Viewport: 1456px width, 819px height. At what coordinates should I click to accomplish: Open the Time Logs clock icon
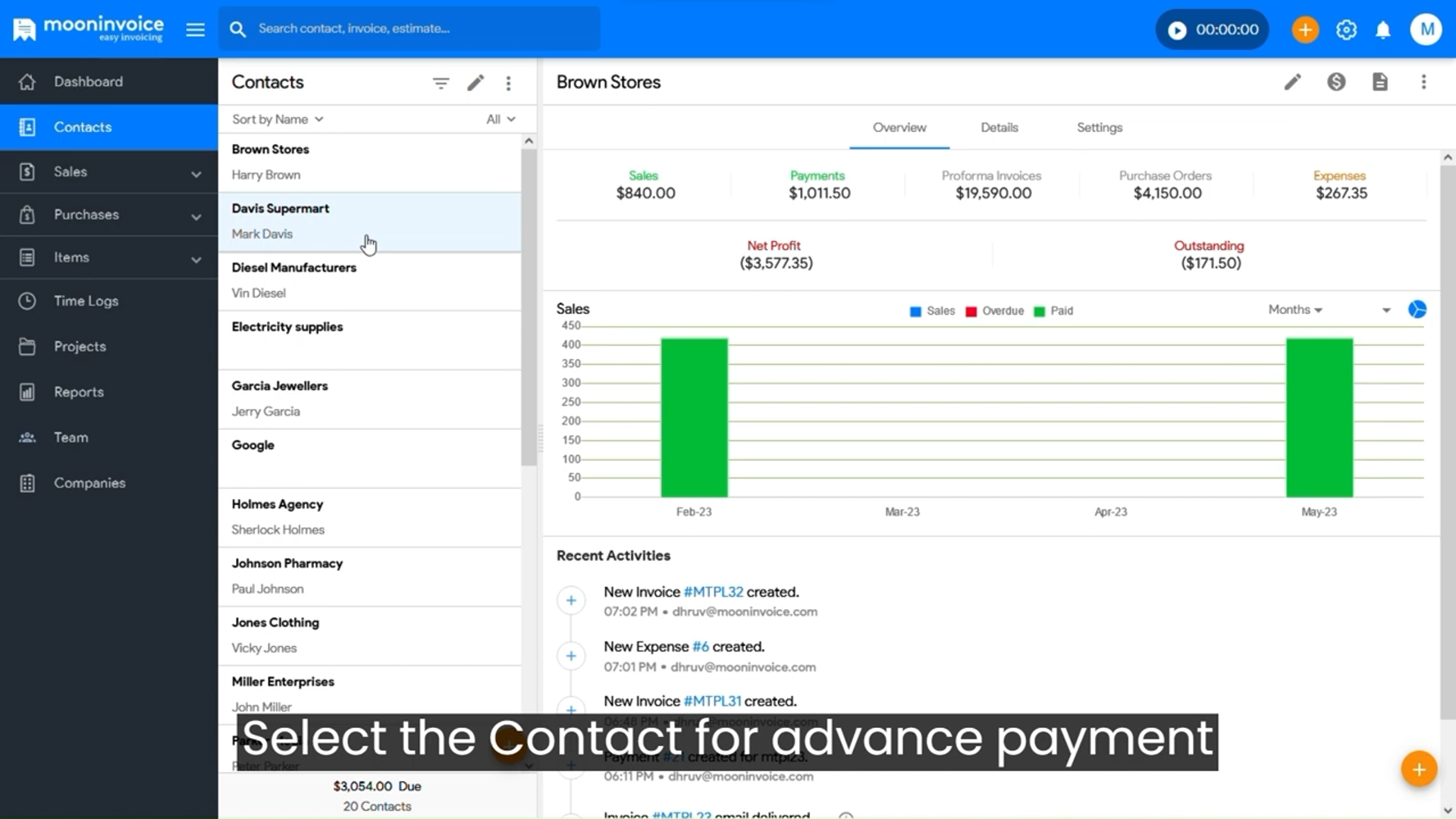point(27,301)
